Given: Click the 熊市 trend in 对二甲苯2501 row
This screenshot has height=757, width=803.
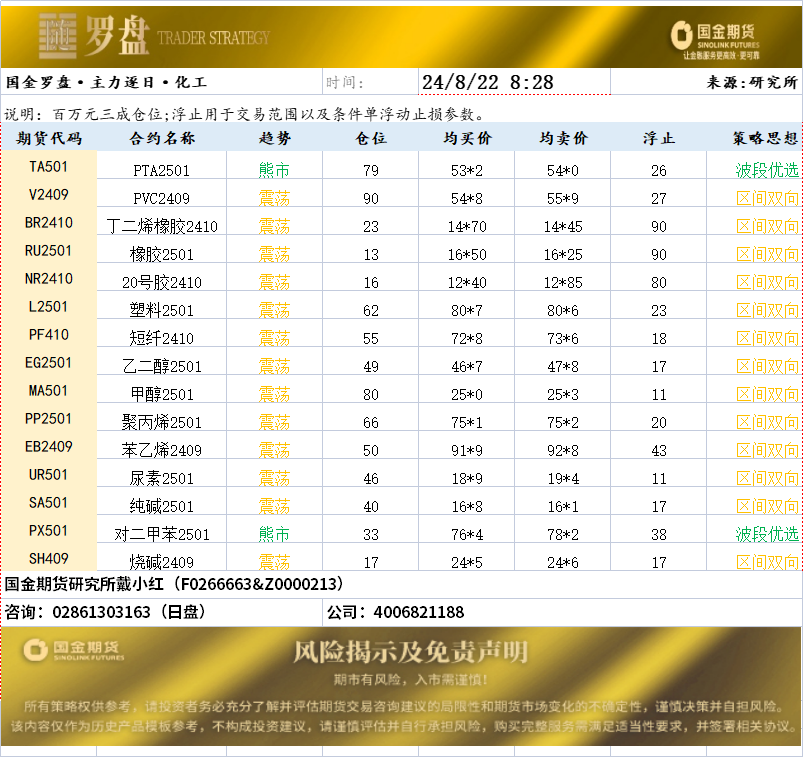Looking at the screenshot, I should pyautogui.click(x=274, y=535).
